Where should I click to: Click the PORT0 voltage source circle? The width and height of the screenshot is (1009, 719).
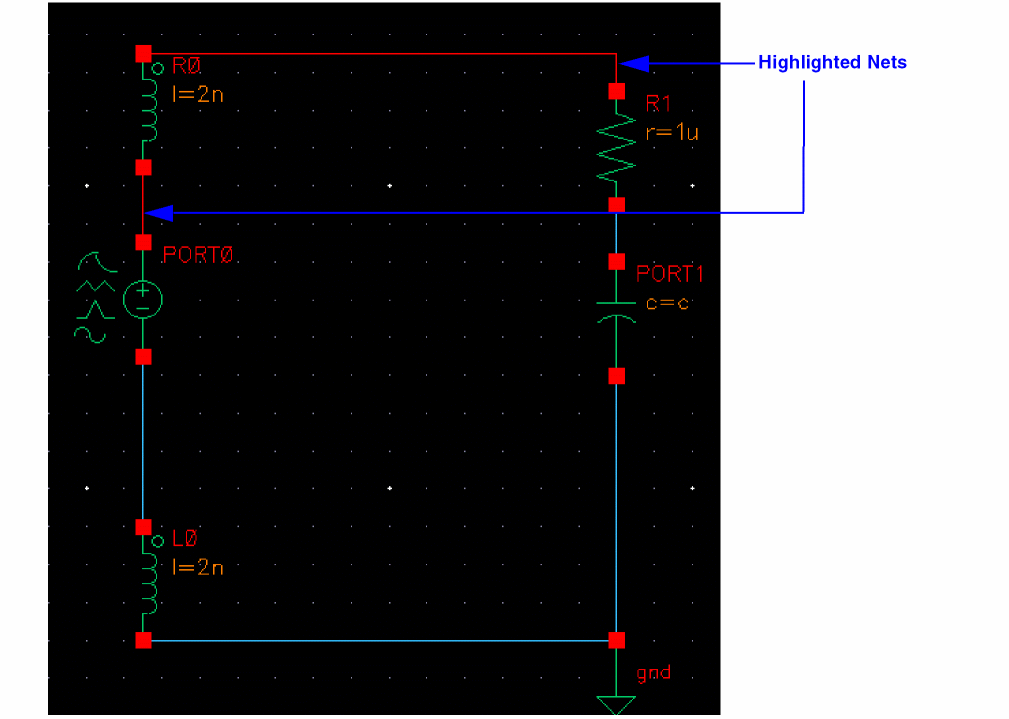tap(143, 299)
